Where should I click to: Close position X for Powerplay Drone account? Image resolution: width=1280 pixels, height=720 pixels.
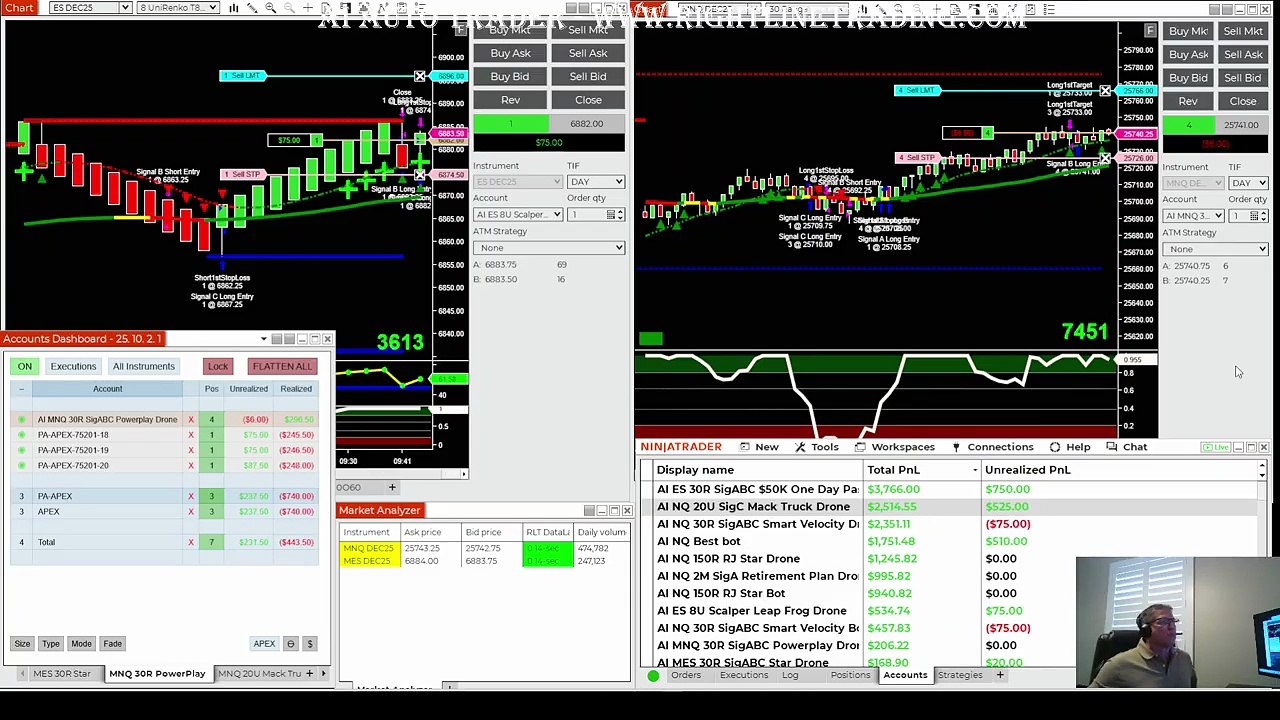191,419
